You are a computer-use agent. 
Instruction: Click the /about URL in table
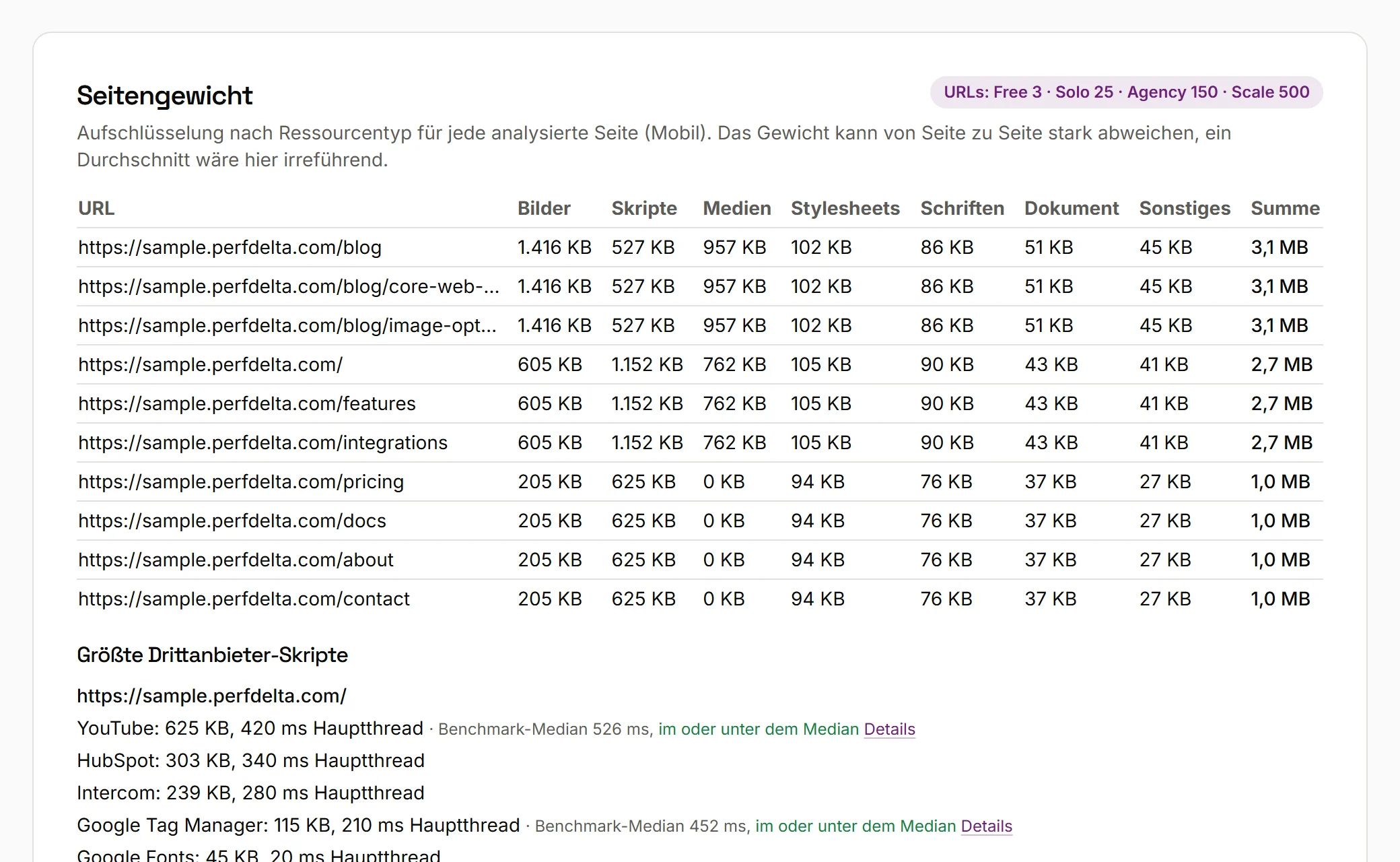click(x=236, y=560)
